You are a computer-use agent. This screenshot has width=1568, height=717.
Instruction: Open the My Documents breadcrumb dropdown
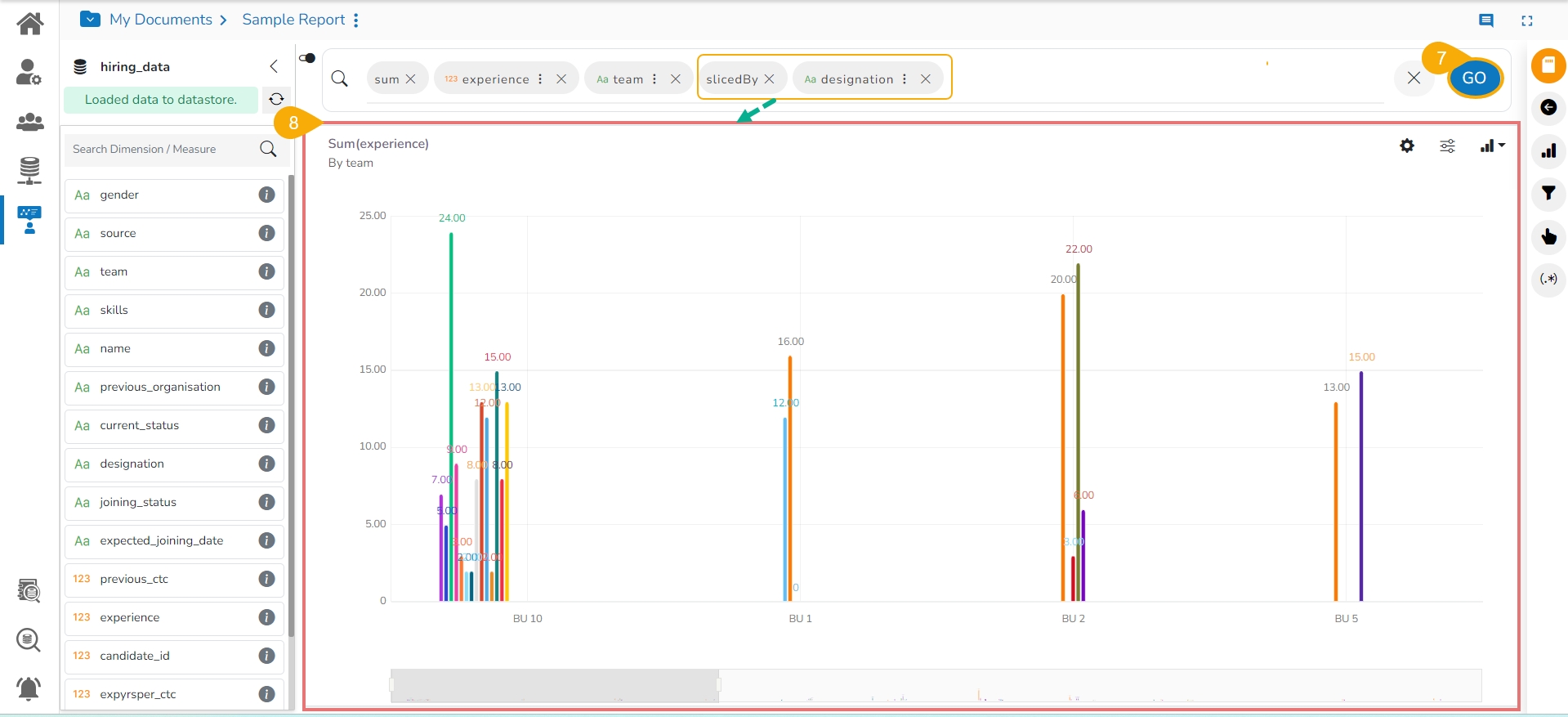click(x=91, y=19)
